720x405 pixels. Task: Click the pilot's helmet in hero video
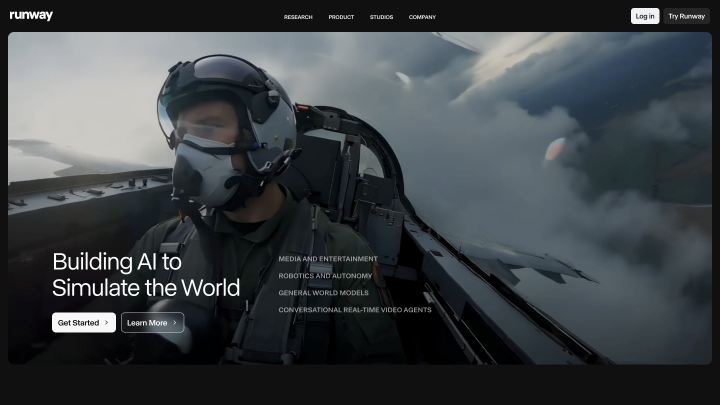coord(230,95)
